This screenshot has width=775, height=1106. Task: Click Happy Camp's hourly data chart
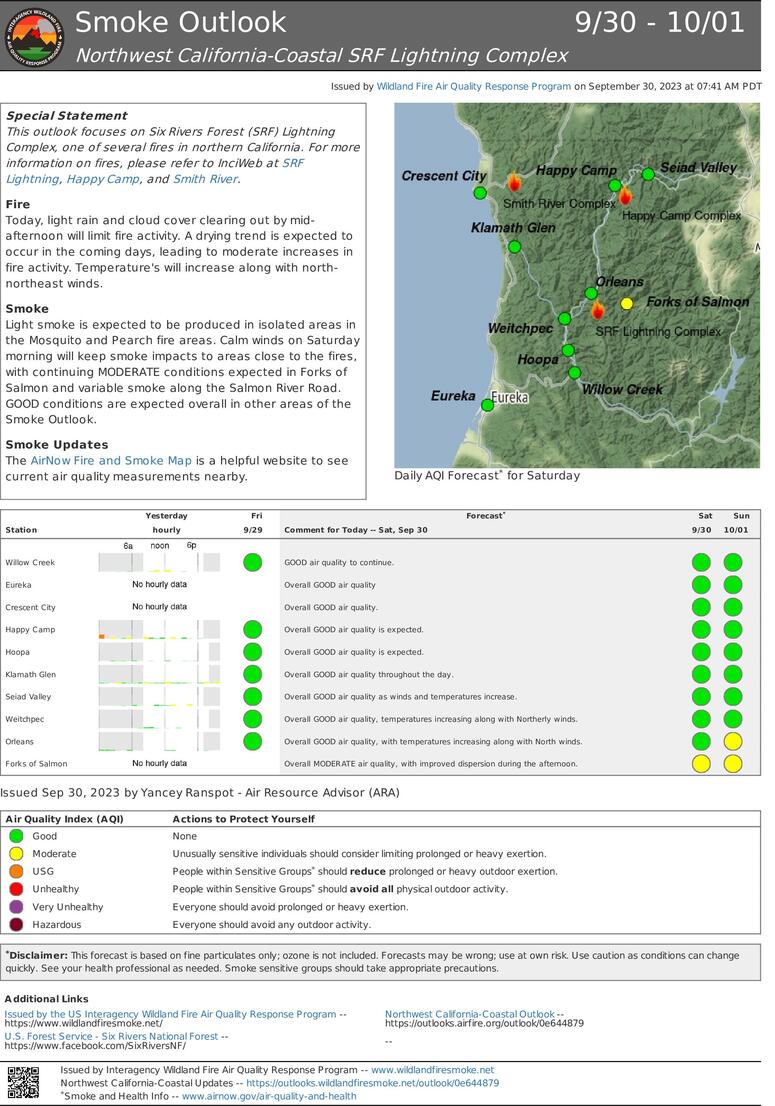coord(159,629)
